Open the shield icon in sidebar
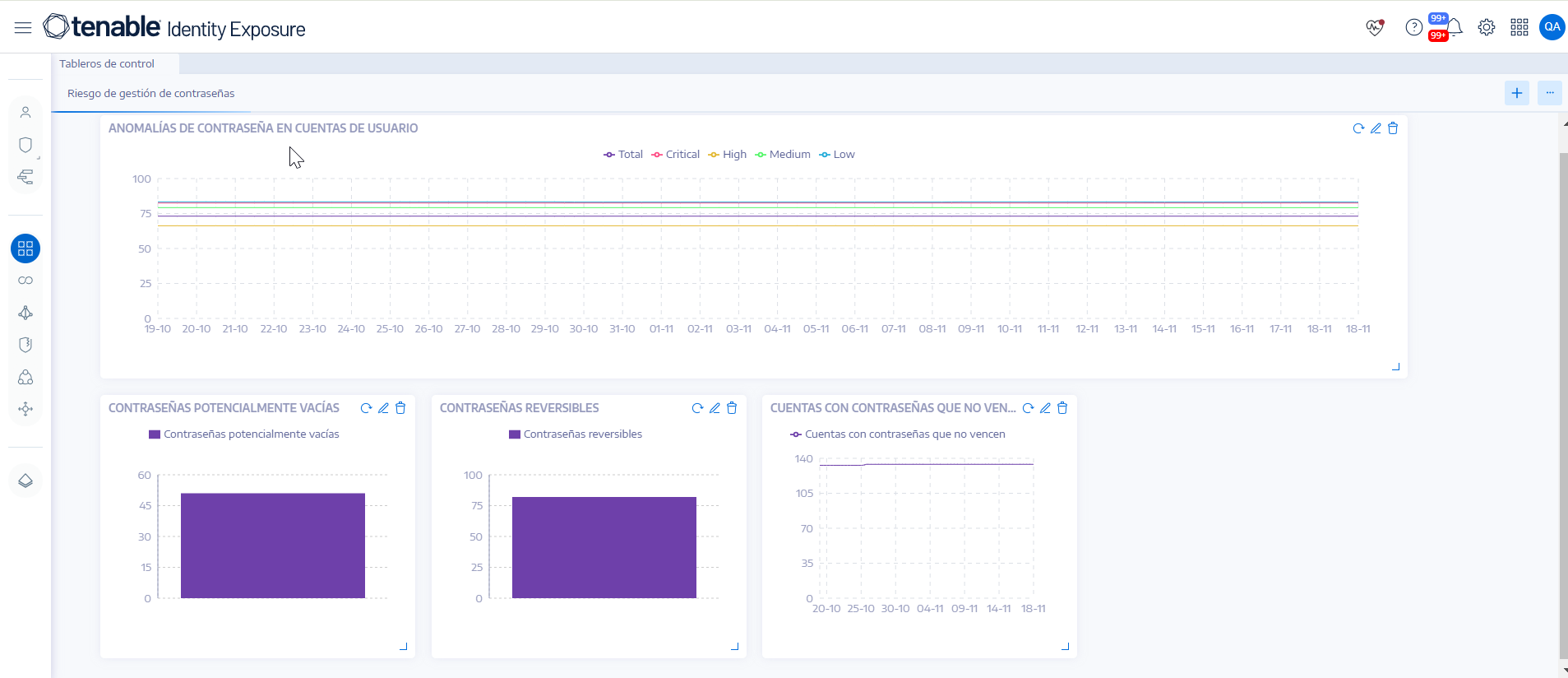The height and width of the screenshot is (678, 1568). [x=25, y=145]
